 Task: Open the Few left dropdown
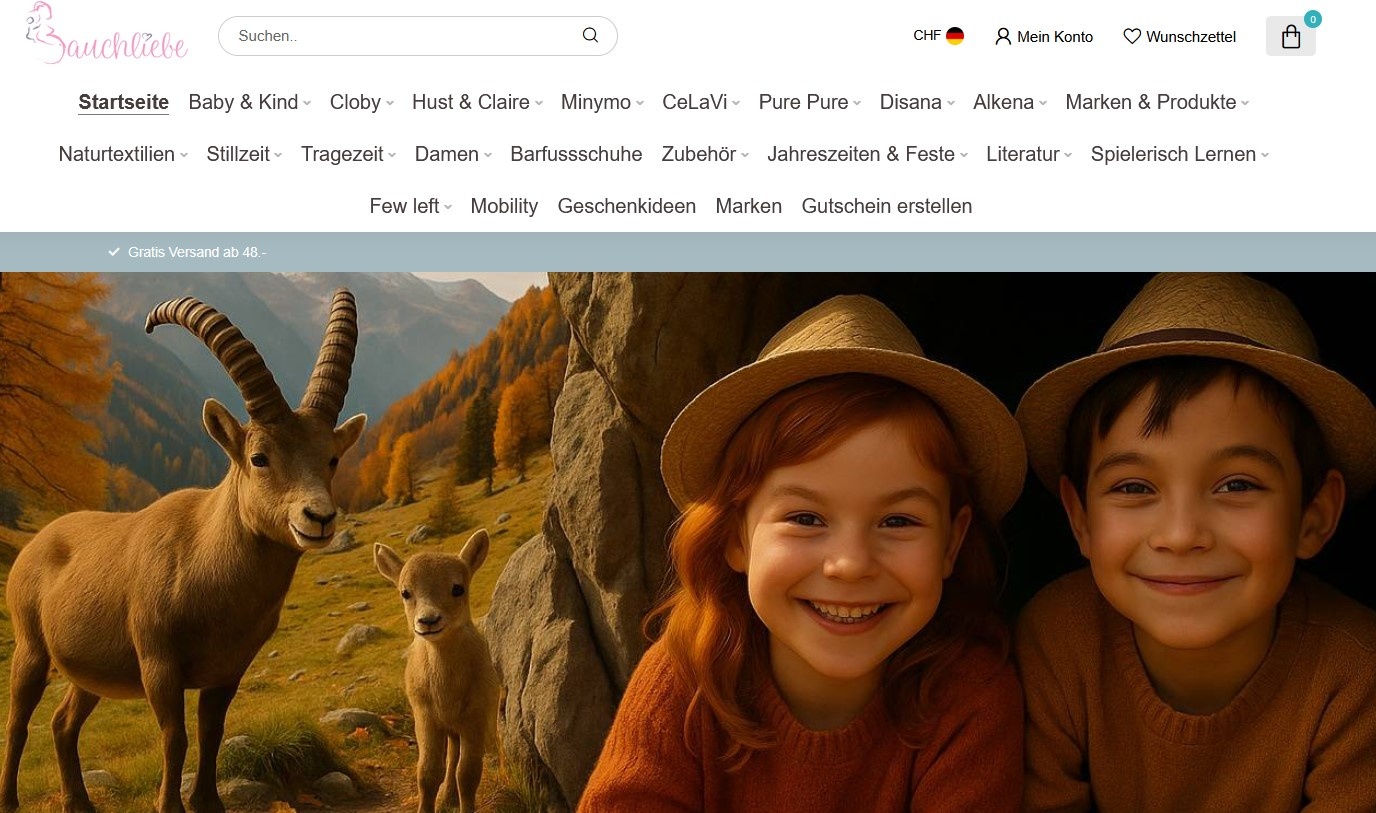pyautogui.click(x=410, y=206)
